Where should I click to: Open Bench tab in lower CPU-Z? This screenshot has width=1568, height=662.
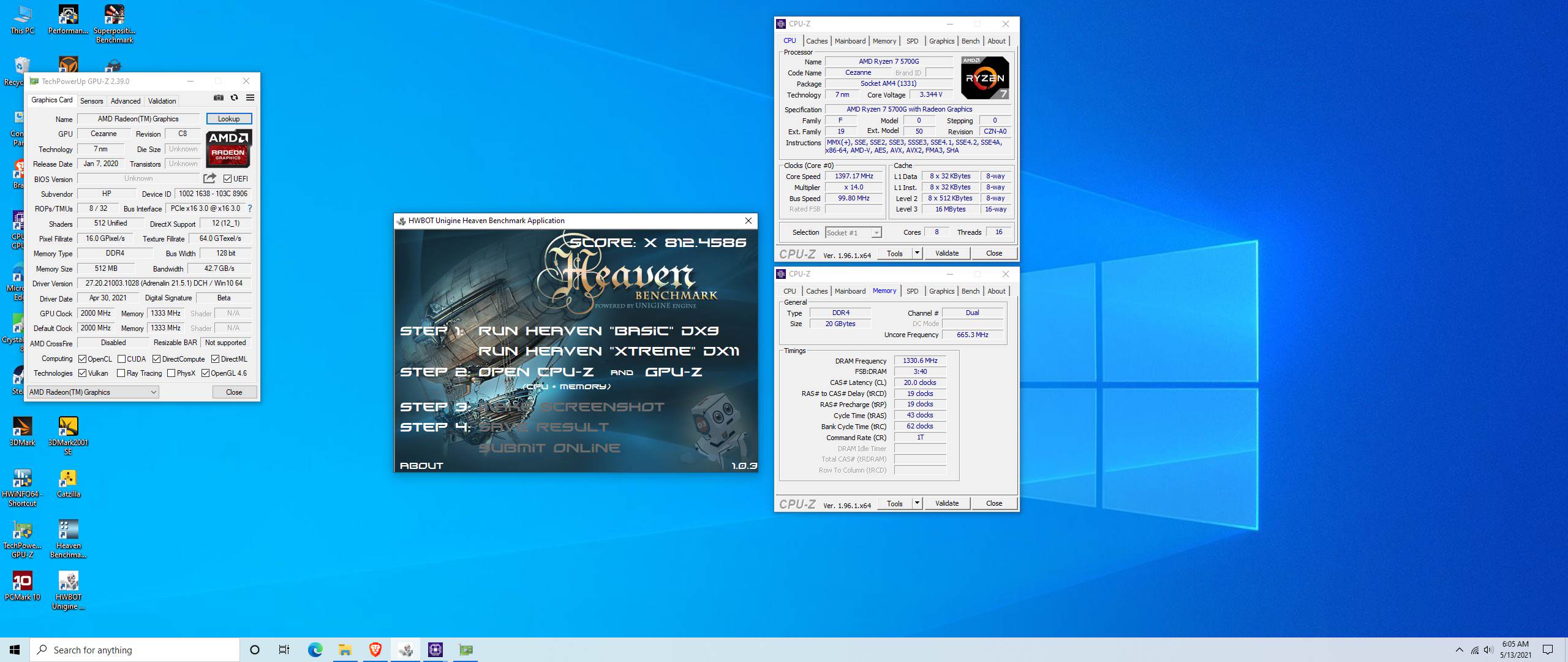click(x=970, y=291)
